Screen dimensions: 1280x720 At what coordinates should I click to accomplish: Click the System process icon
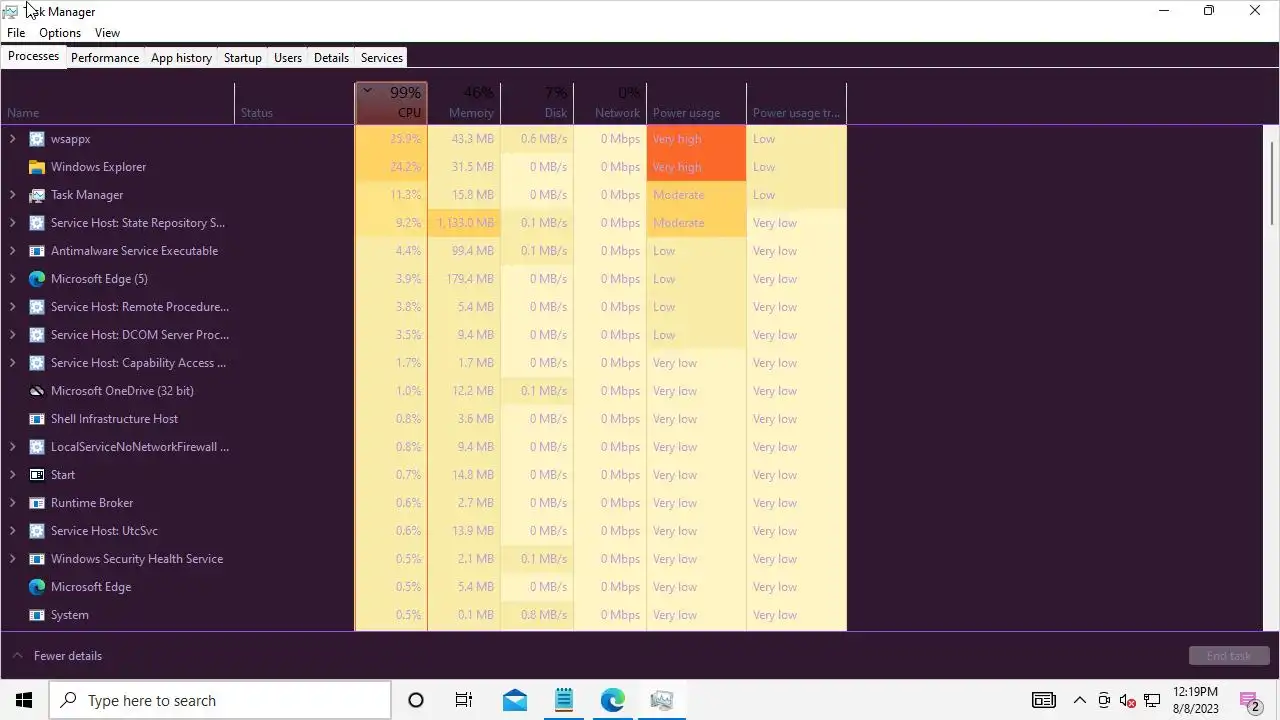tap(37, 615)
